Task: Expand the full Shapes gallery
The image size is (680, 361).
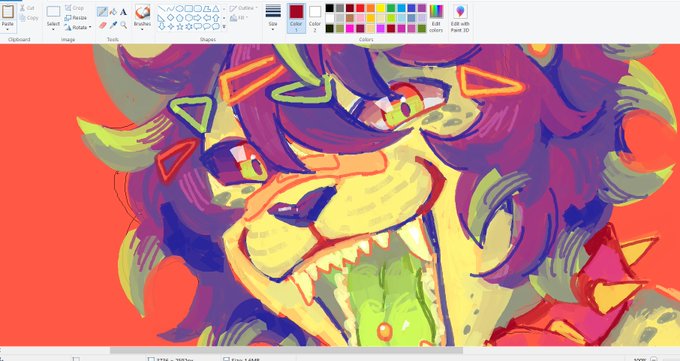Action: (x=224, y=27)
